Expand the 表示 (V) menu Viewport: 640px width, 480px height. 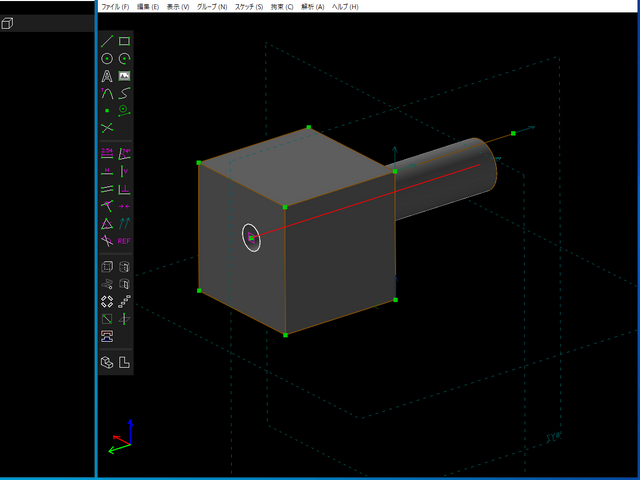177,6
